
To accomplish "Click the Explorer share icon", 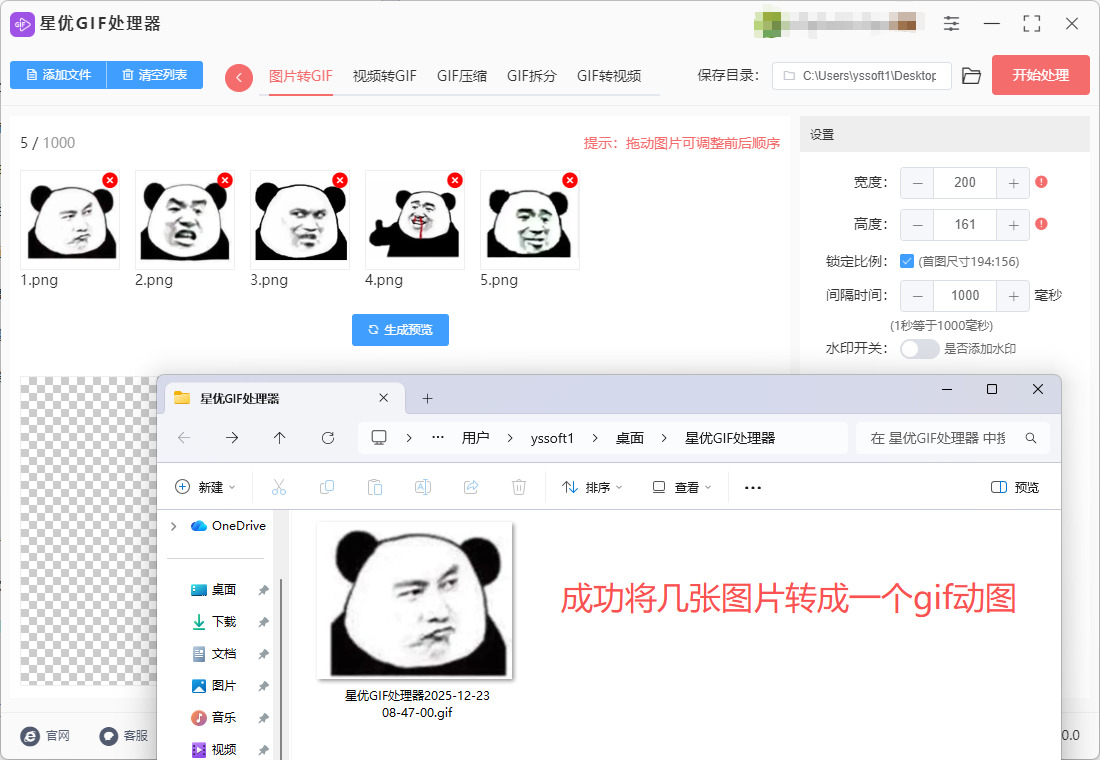I will 471,487.
